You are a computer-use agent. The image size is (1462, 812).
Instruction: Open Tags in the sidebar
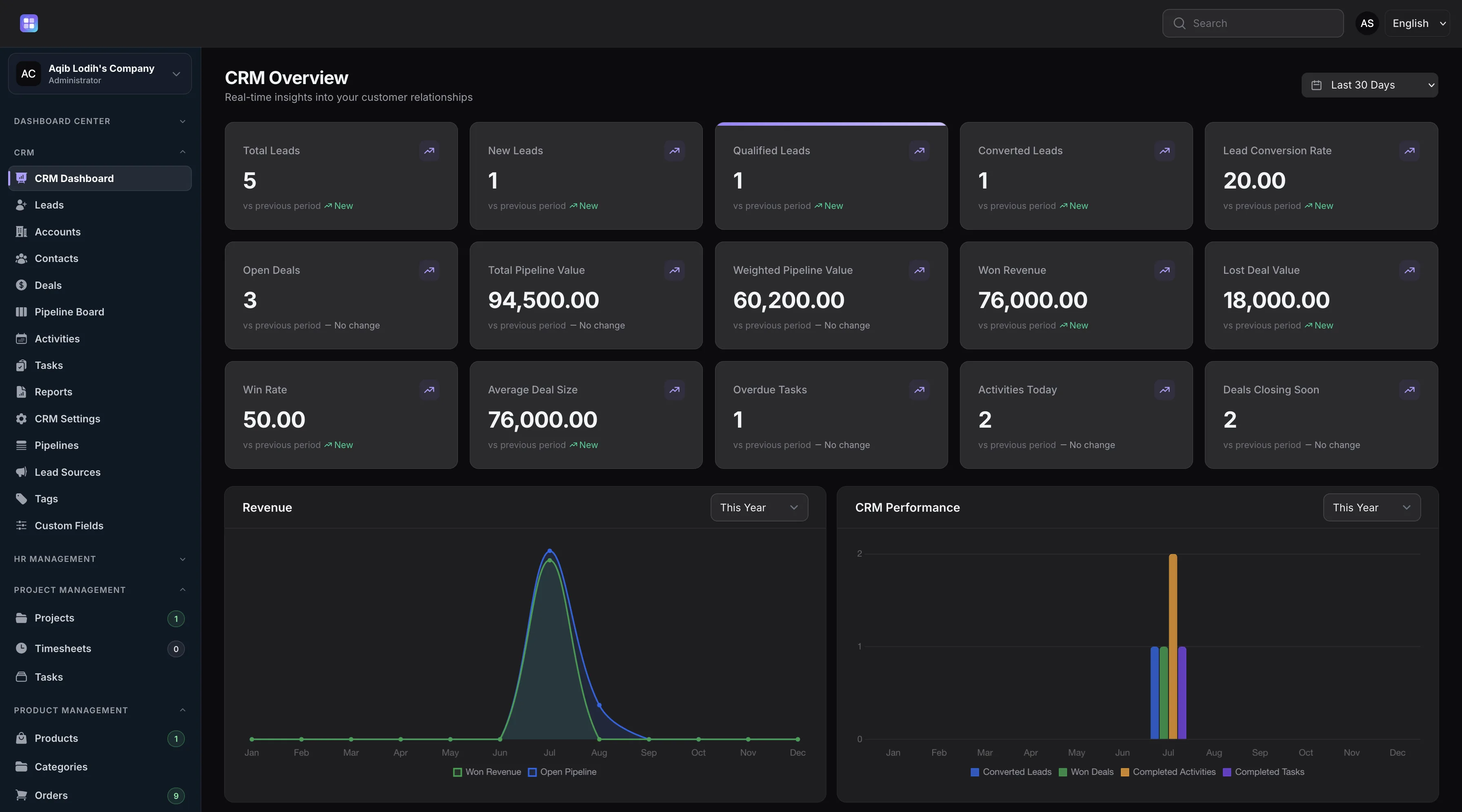(x=100, y=499)
